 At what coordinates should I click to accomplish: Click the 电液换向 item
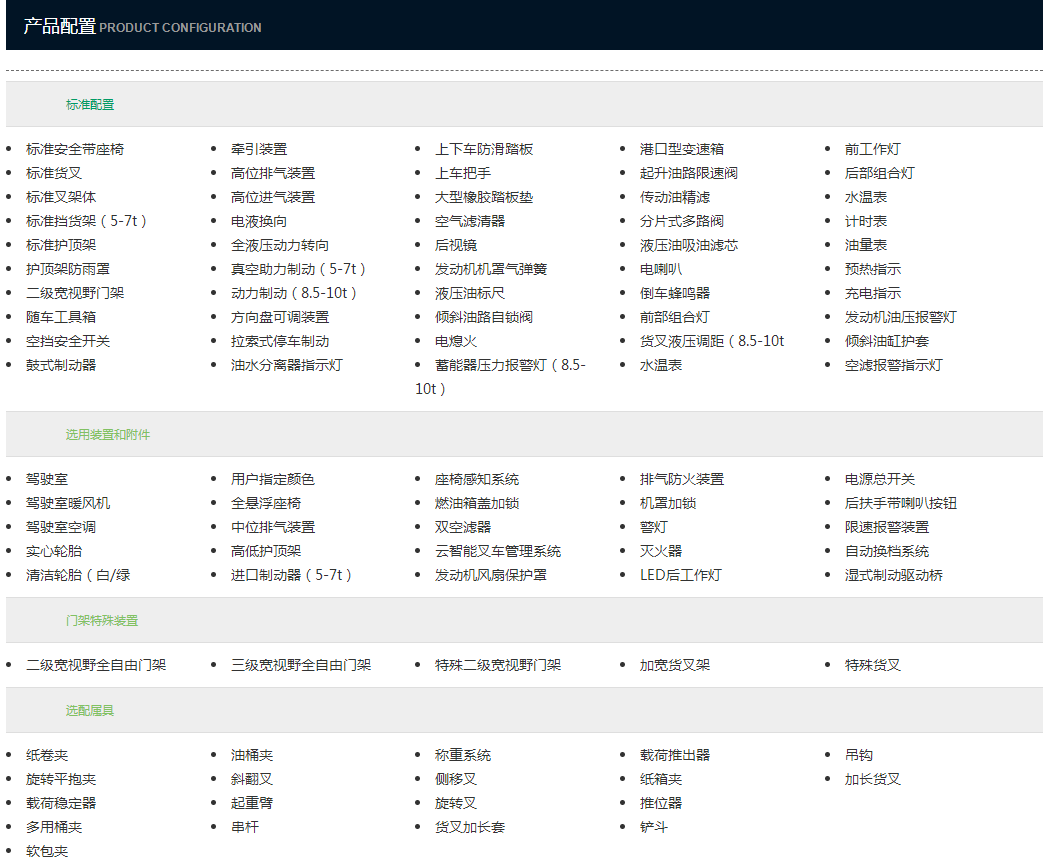tap(259, 222)
